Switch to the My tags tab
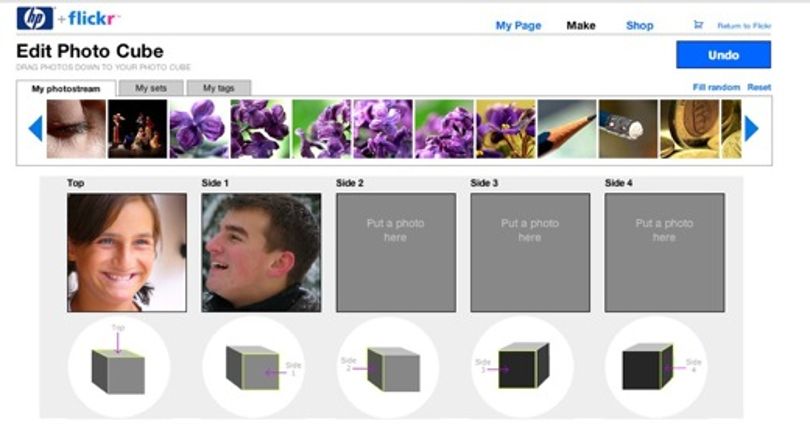The height and width of the screenshot is (429, 810). [x=219, y=88]
